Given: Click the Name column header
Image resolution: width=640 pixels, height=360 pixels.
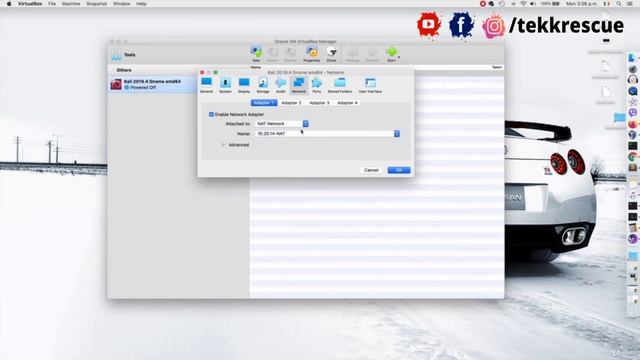Looking at the screenshot, I should click(x=256, y=67).
